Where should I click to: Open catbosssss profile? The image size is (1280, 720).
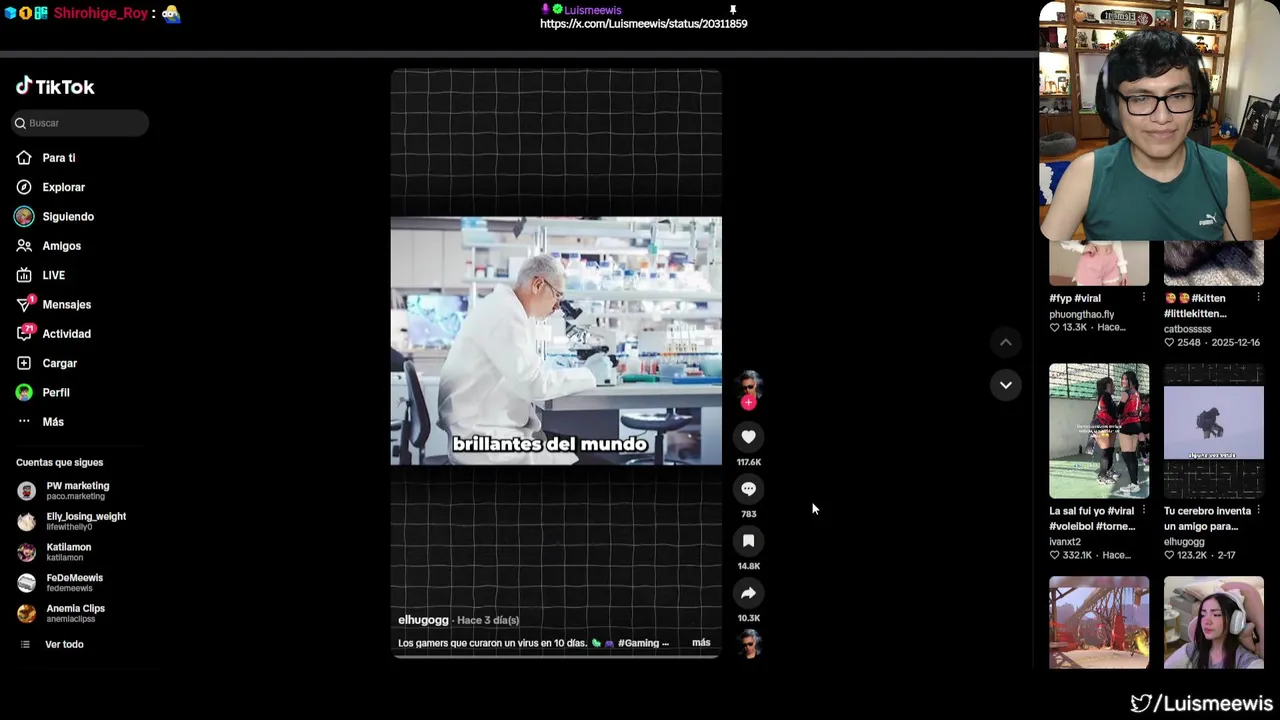(x=1188, y=329)
